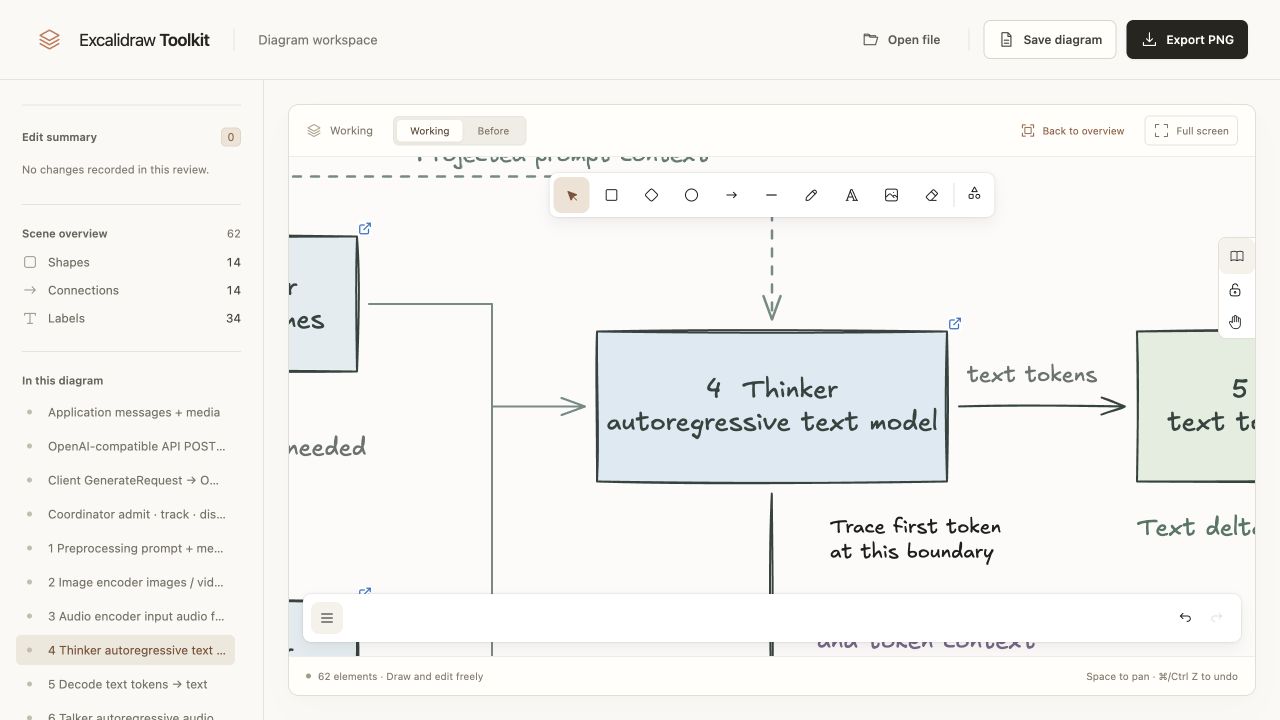
Task: Open link icon on Thinker box
Action: (955, 323)
